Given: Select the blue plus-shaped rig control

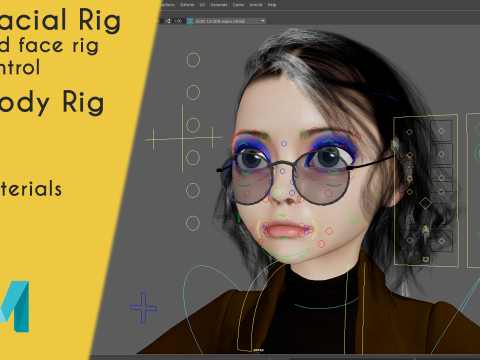Looking at the screenshot, I should (x=143, y=308).
